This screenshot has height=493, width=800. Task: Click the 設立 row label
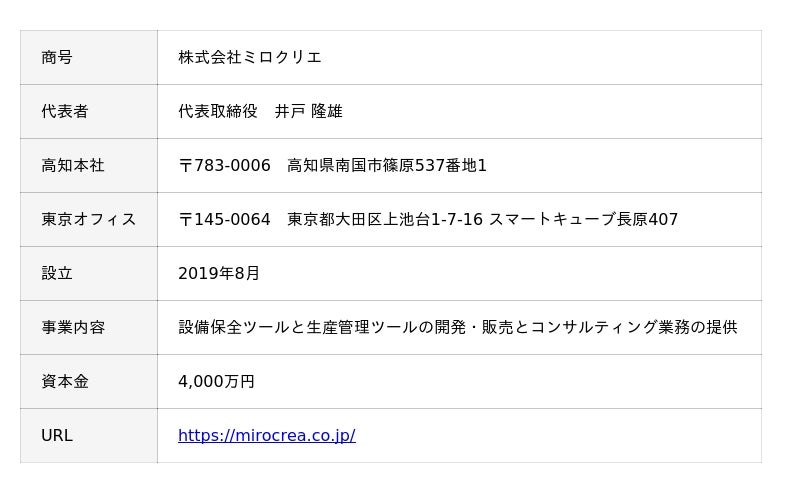click(57, 273)
